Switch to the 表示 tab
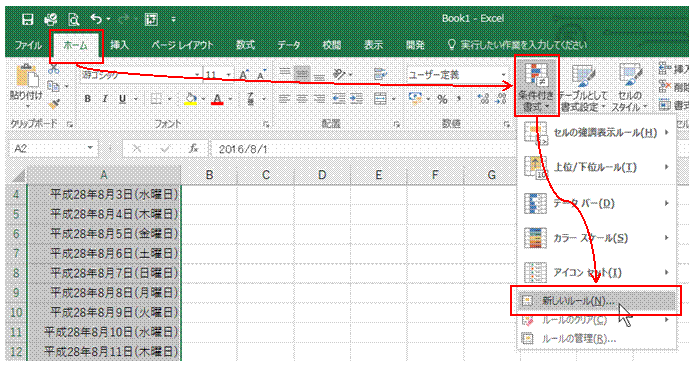Viewport: 698px width, 366px height. click(373, 45)
